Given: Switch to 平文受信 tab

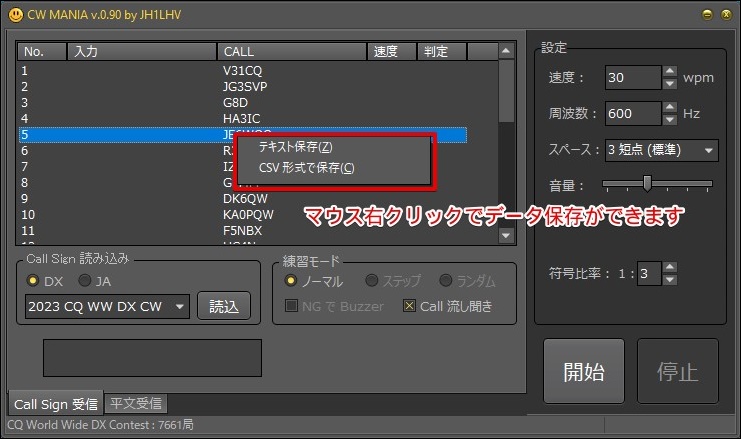Looking at the screenshot, I should [136, 403].
